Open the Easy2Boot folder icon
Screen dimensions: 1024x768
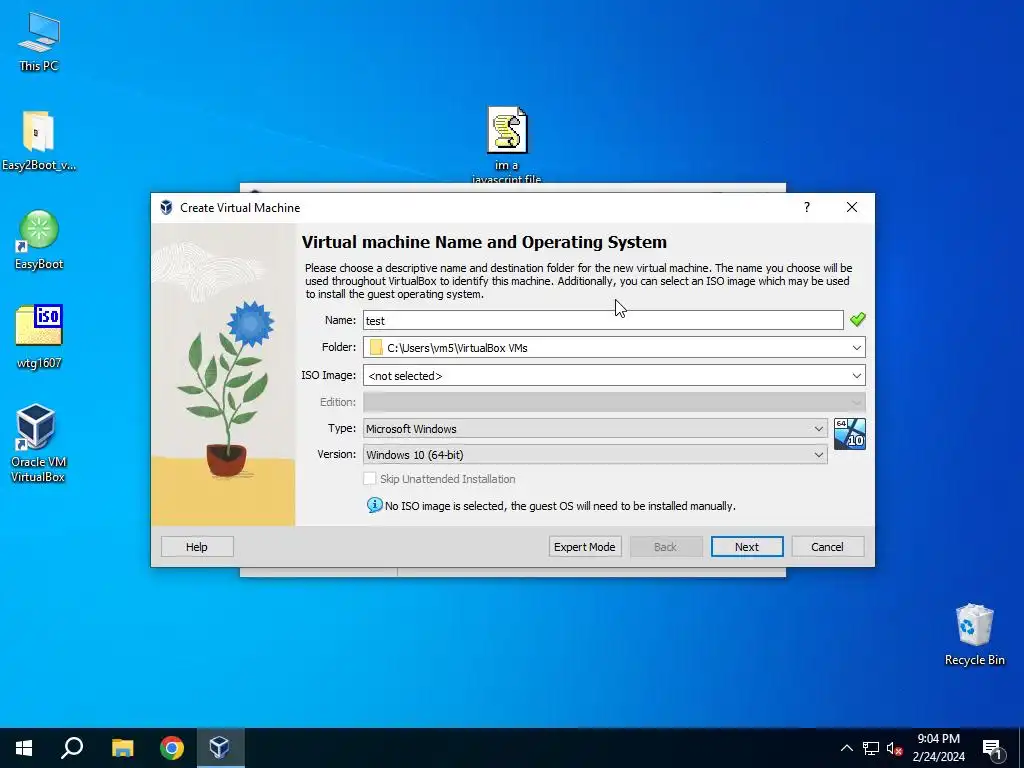[x=39, y=140]
